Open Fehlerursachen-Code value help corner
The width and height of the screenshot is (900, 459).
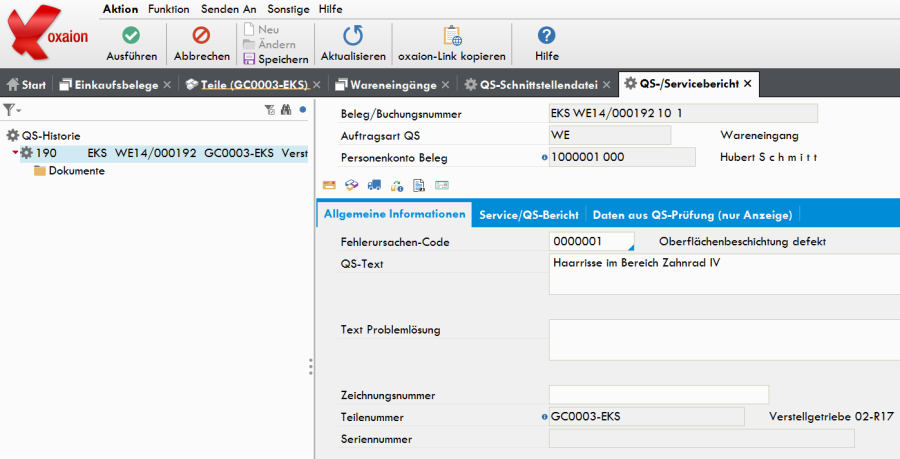click(x=631, y=248)
